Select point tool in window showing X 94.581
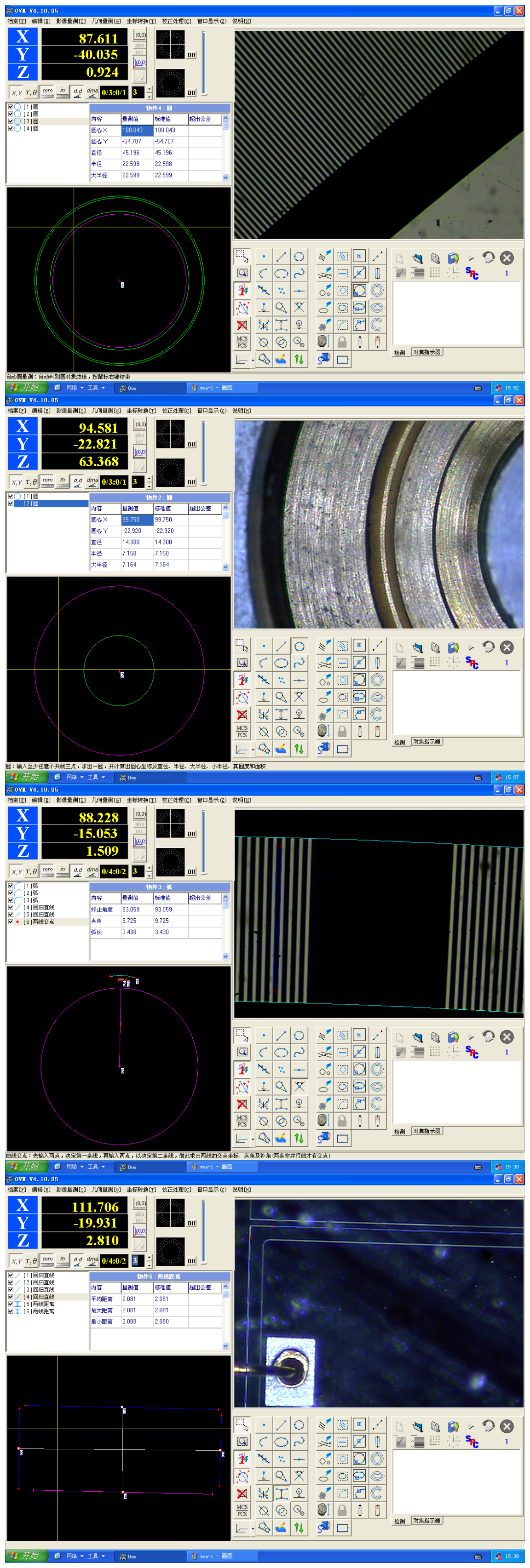The image size is (530, 1568). pos(264,646)
